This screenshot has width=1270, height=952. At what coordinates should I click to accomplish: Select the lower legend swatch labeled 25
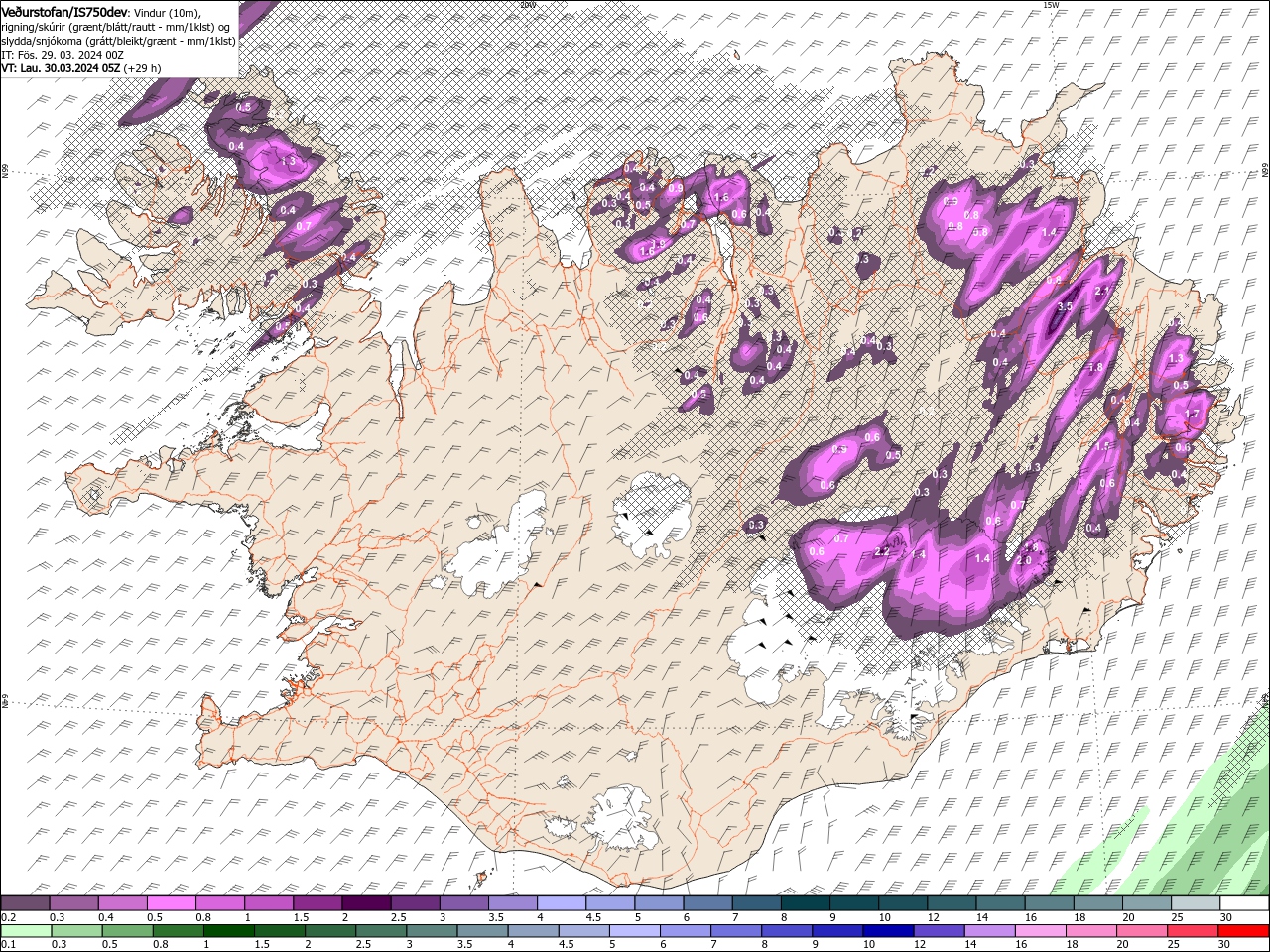(1193, 931)
